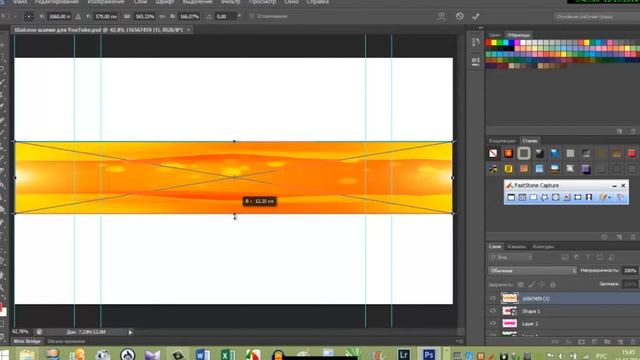Expand the status bar document info arrow
Viewport: 640px width, 360px height.
(130, 332)
